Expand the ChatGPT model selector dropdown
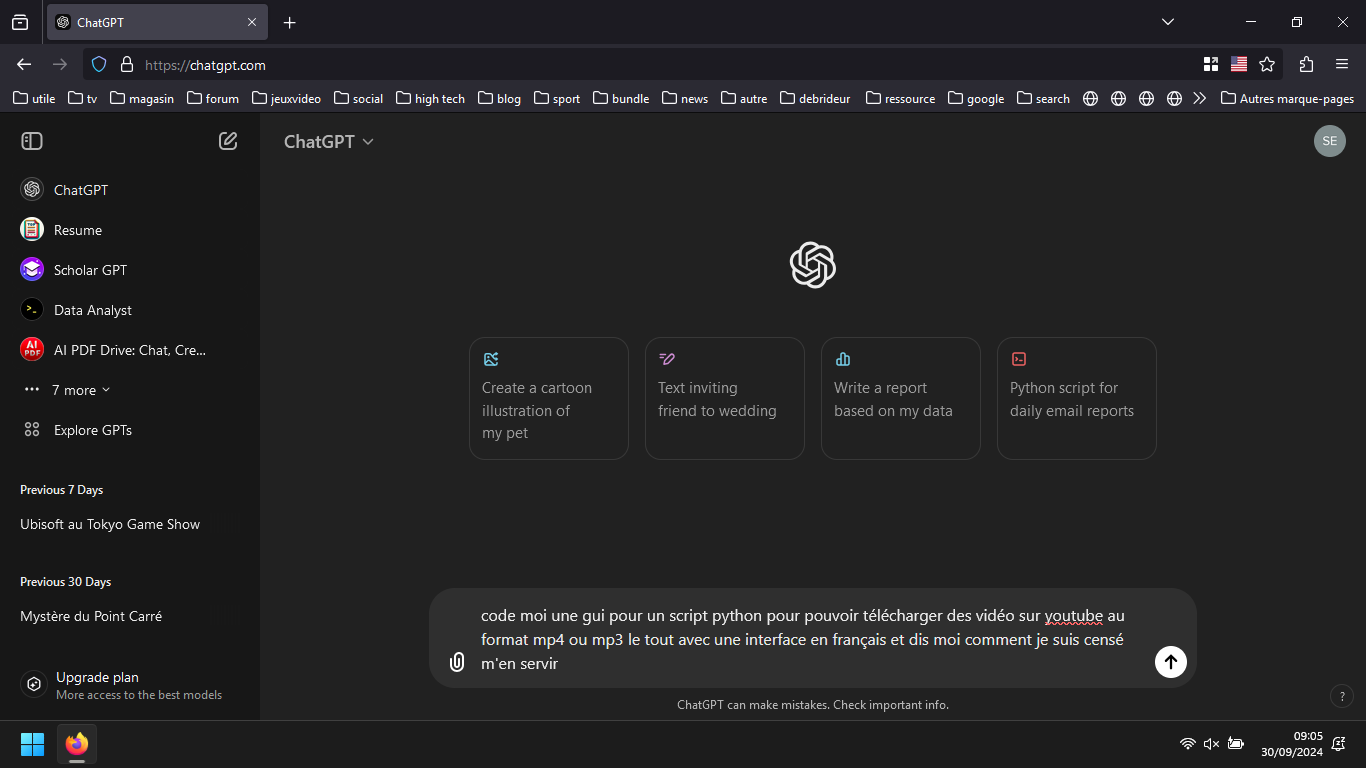The height and width of the screenshot is (768, 1366). (x=328, y=142)
